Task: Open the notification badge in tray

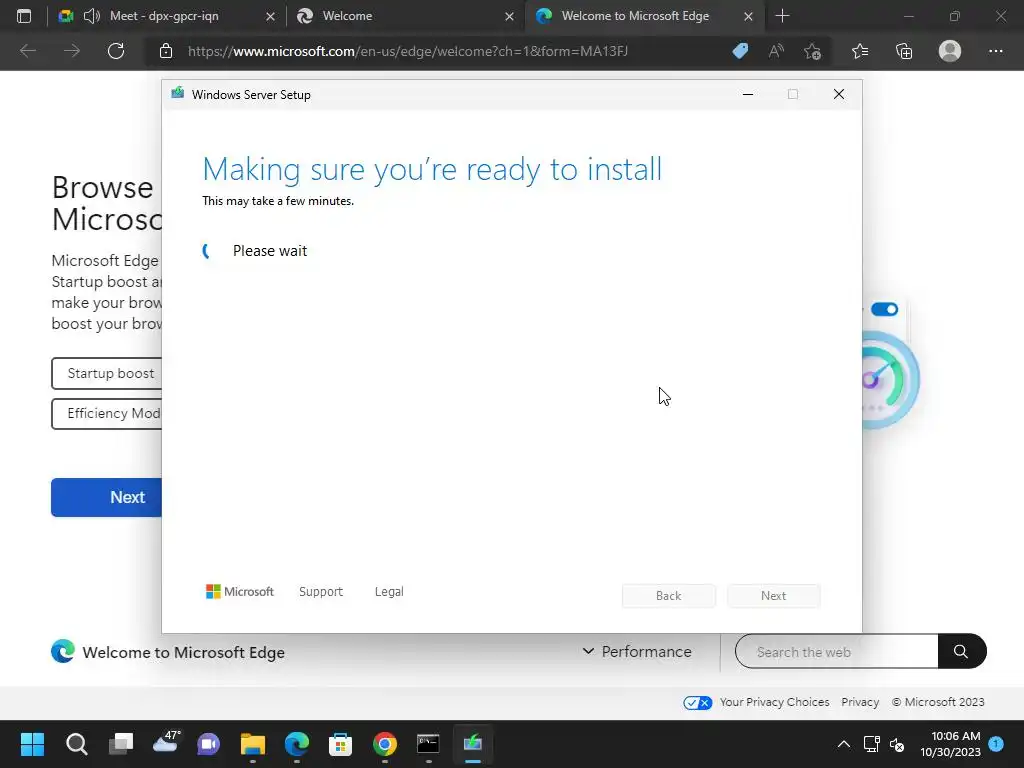Action: click(x=996, y=743)
